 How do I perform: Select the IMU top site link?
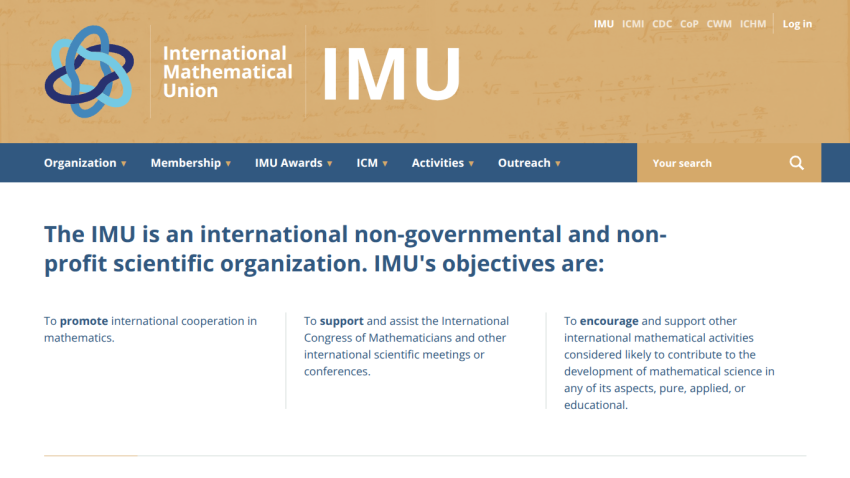click(603, 24)
